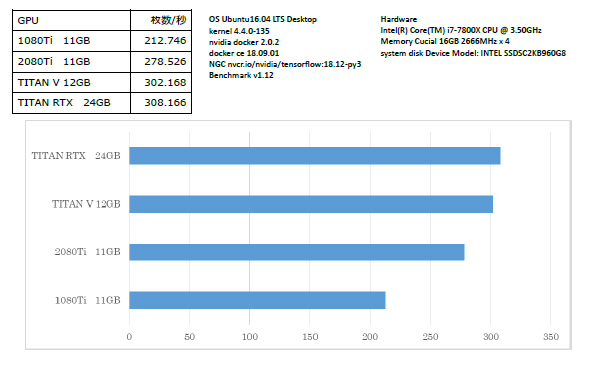Viewport: 591px width, 371px height.
Task: Click the 2080Ti 11GB axis label in chart
Action: 87,252
